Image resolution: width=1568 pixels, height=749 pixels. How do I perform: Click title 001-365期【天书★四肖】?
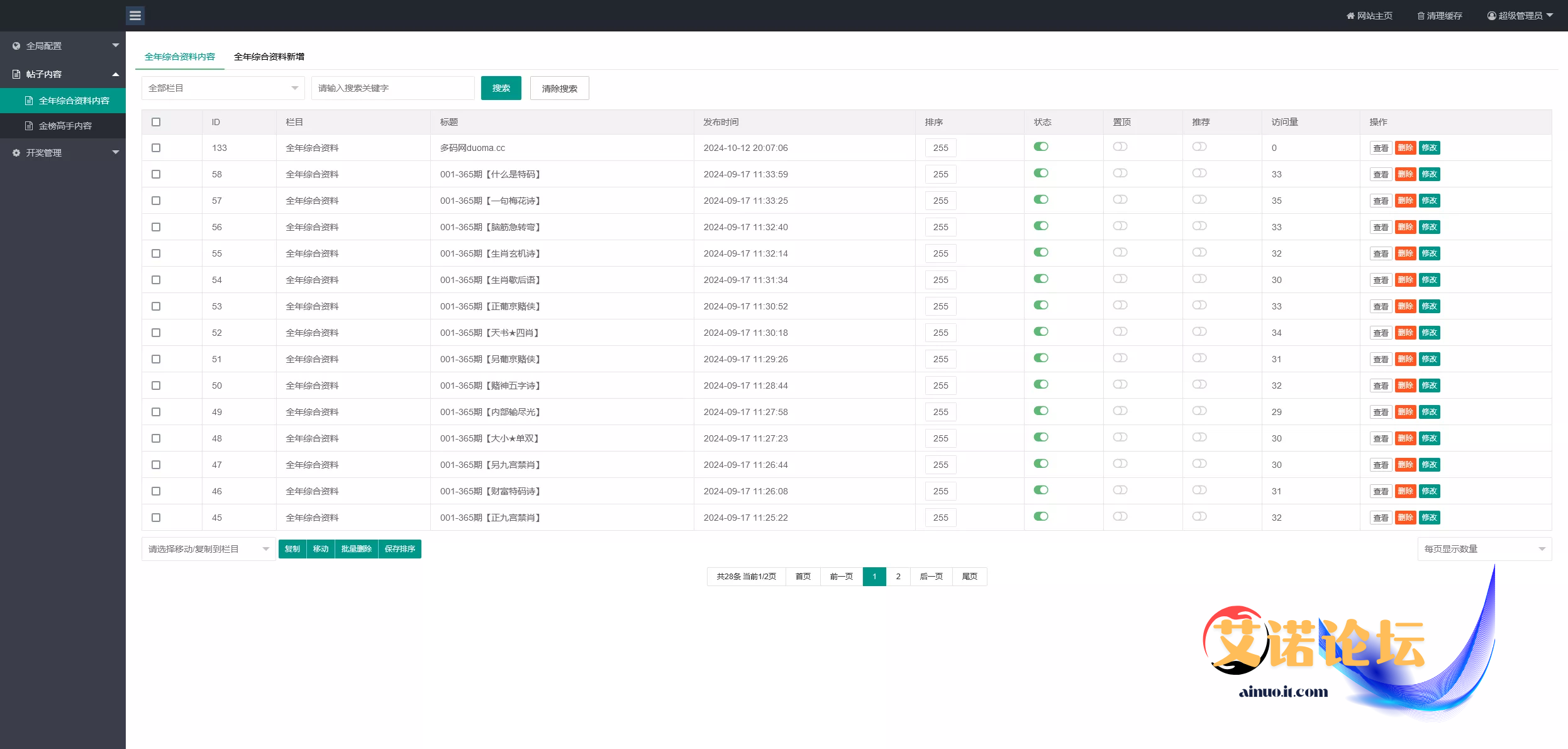pos(489,333)
